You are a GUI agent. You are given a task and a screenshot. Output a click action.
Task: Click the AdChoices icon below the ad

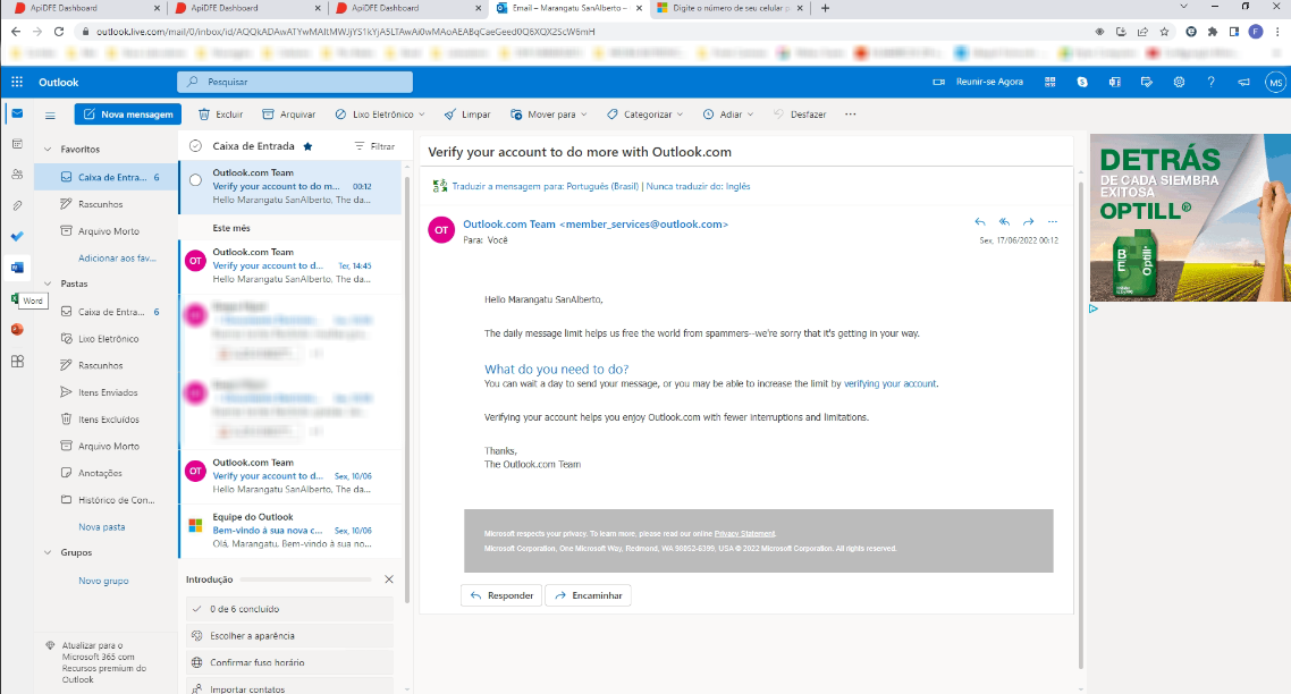pyautogui.click(x=1094, y=309)
